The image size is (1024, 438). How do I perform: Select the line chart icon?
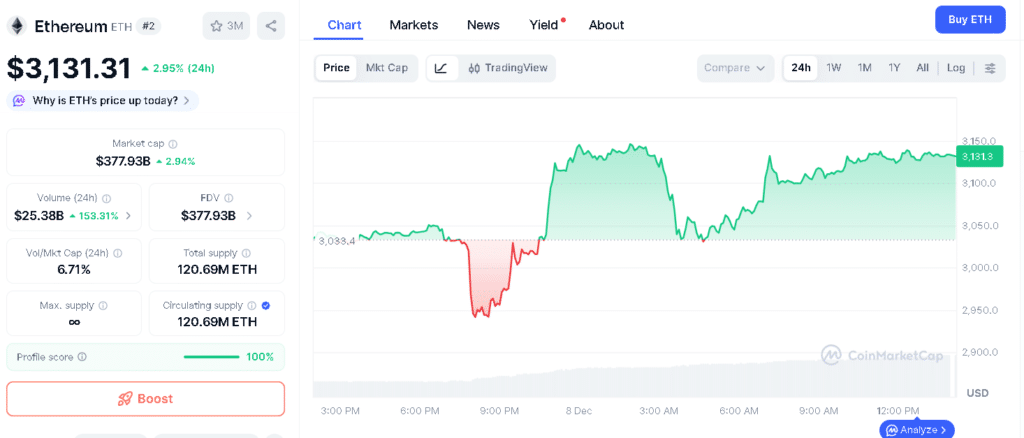click(441, 69)
